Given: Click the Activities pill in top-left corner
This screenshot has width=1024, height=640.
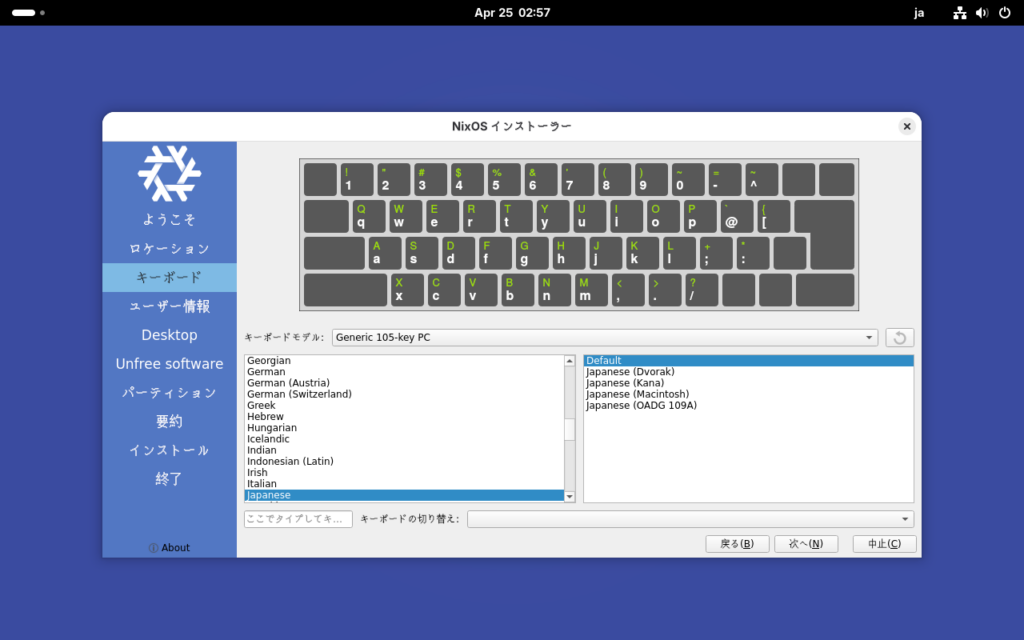Looking at the screenshot, I should (23, 13).
